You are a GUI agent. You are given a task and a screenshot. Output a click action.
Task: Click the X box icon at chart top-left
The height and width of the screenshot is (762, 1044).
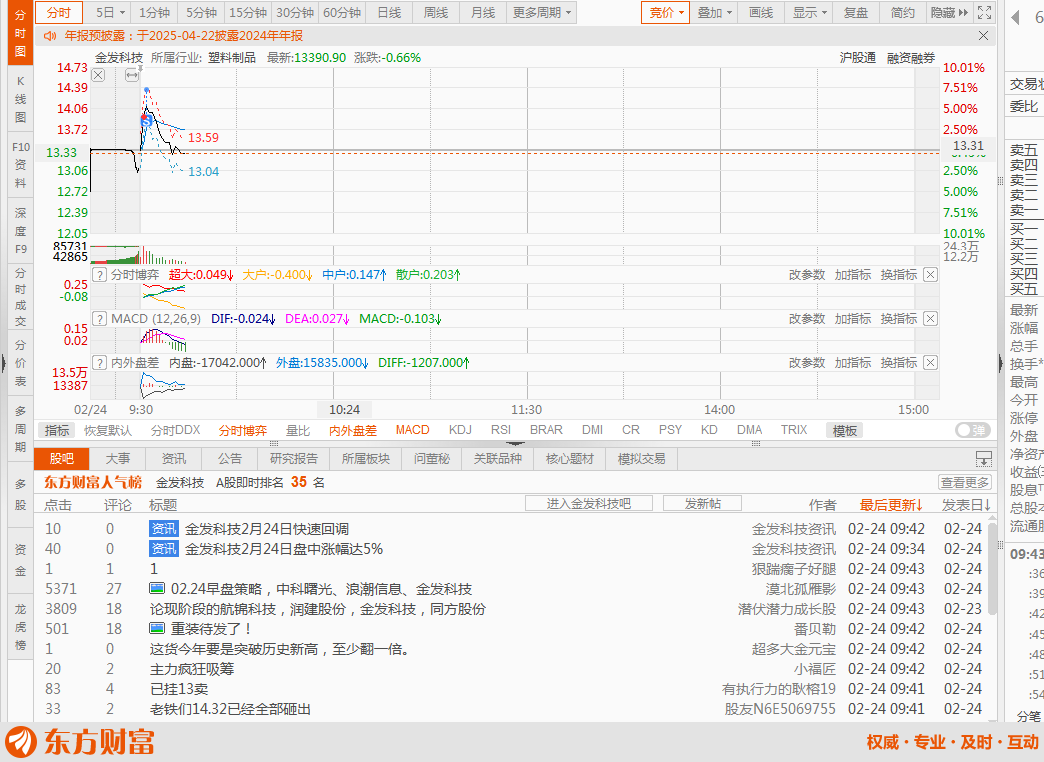coord(98,75)
